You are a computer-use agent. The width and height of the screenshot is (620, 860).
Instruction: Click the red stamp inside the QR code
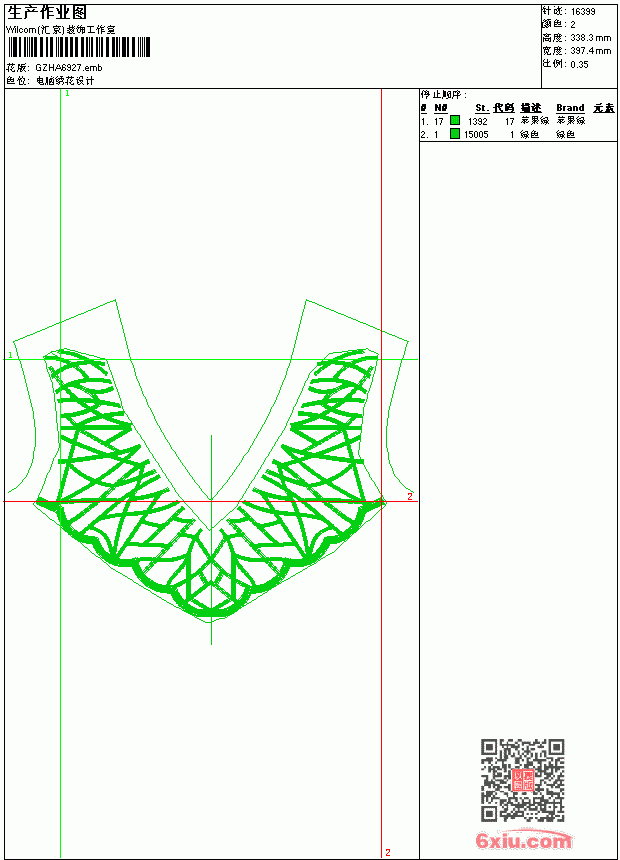522,780
